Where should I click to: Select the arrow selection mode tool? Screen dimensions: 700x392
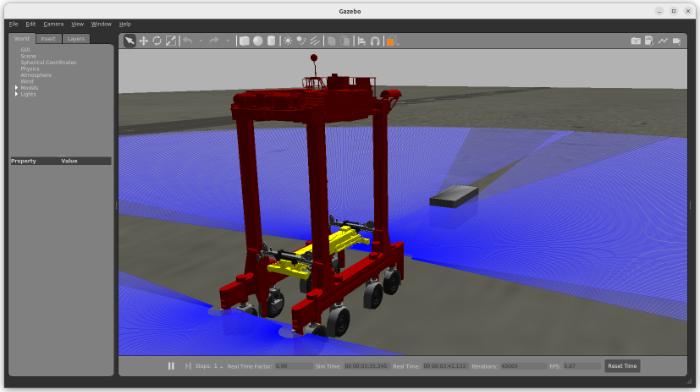[x=129, y=41]
